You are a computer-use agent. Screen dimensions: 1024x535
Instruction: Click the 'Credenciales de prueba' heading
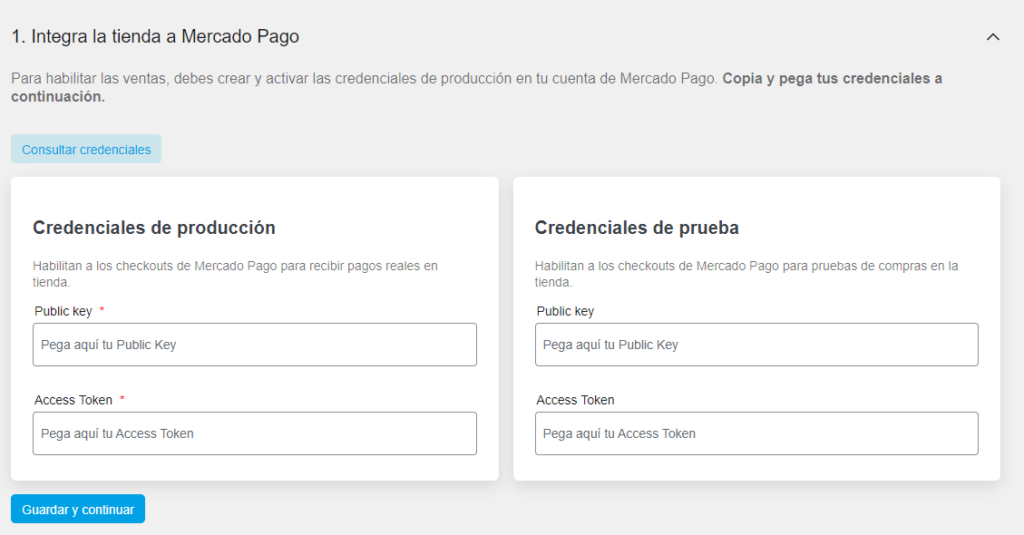[x=637, y=227]
